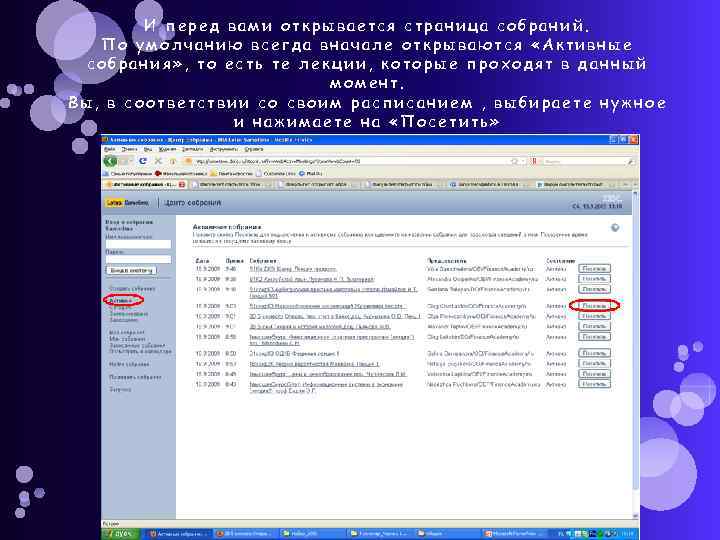Click Посетить for the 8:50 meeting
This screenshot has width=720, height=540.
[x=594, y=354]
